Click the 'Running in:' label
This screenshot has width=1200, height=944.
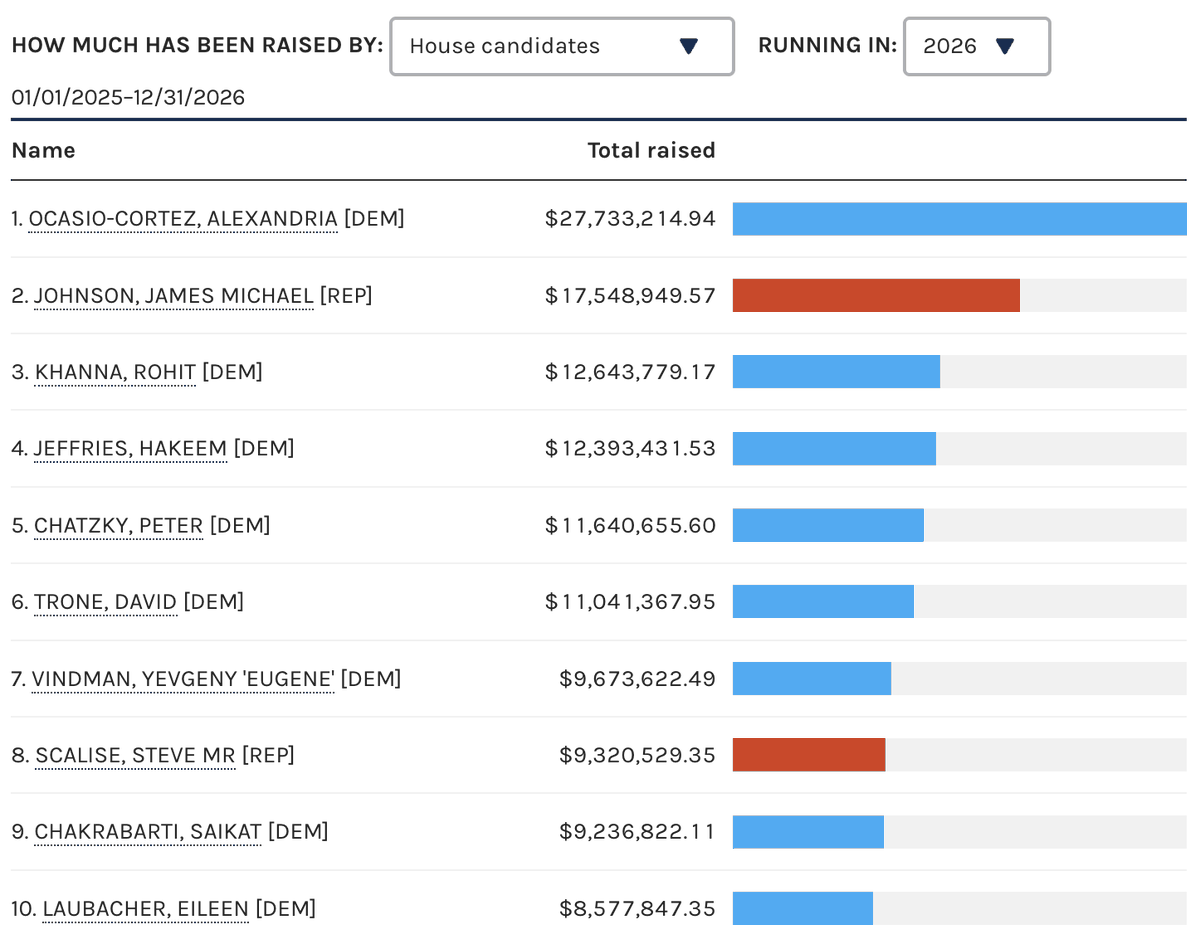tap(828, 45)
